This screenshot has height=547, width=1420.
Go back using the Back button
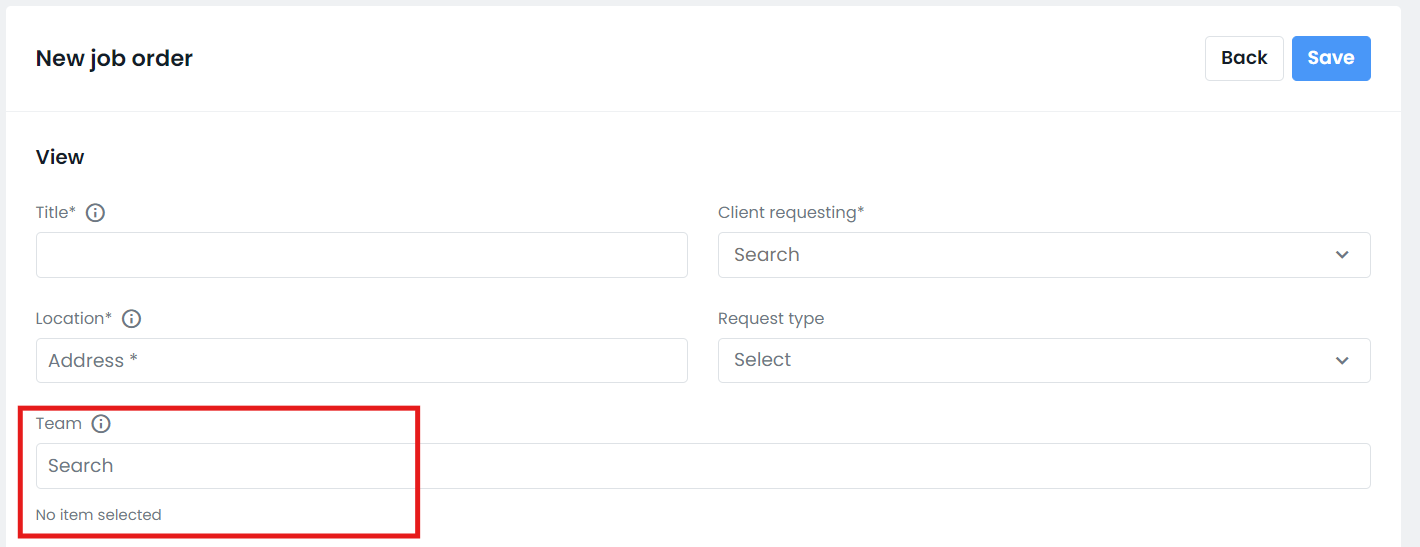click(x=1244, y=58)
